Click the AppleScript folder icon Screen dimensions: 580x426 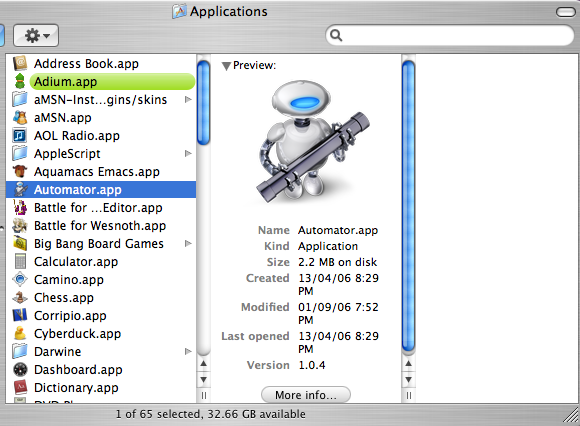pos(20,153)
